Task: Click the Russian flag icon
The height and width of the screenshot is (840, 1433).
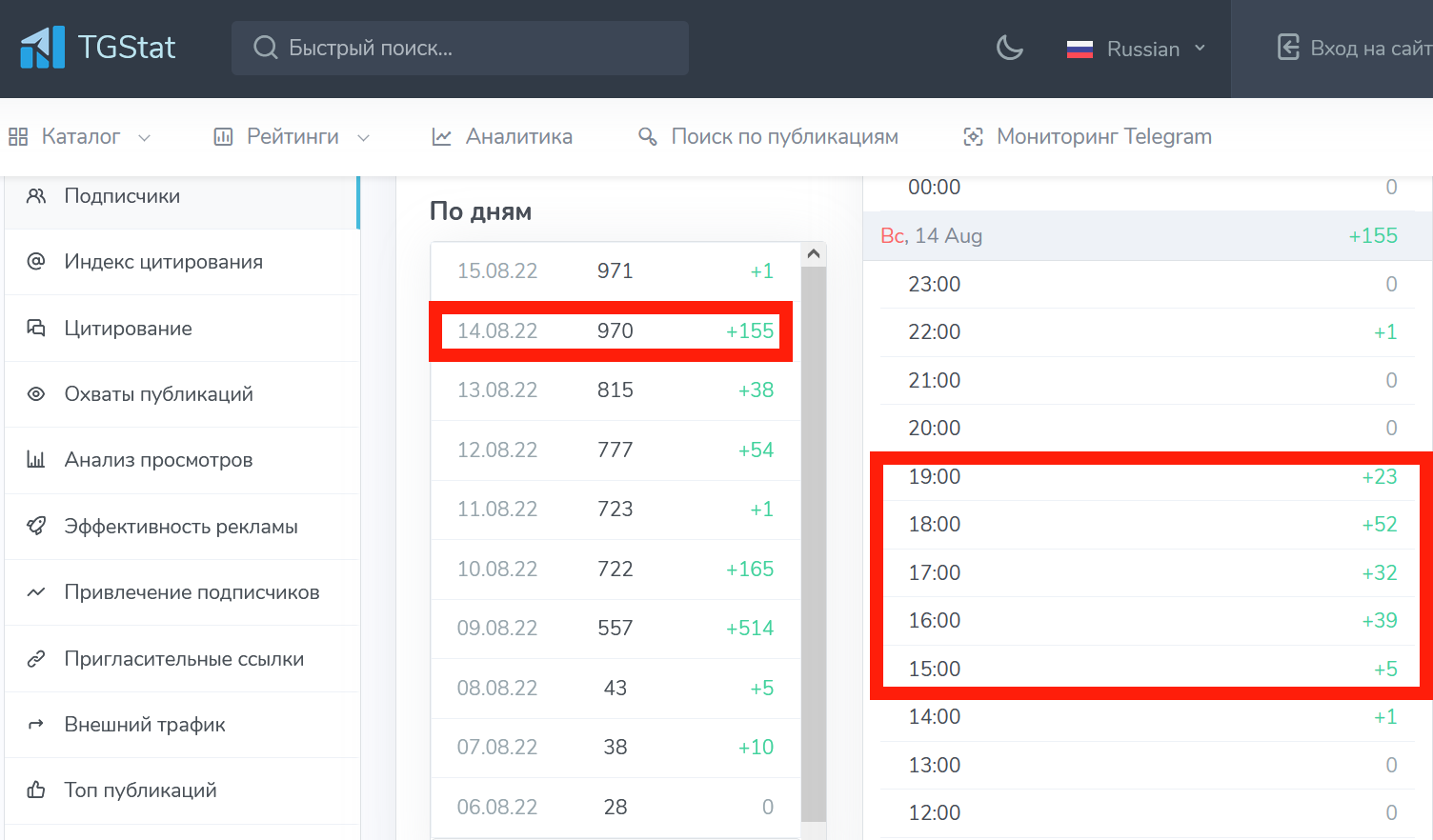Action: [1080, 49]
